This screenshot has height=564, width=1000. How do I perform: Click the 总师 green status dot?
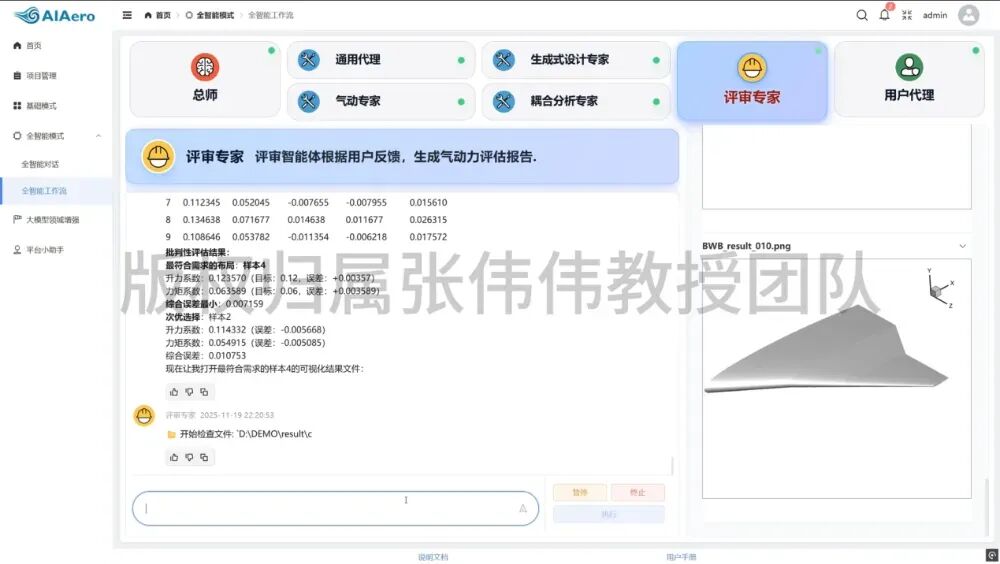click(271, 50)
